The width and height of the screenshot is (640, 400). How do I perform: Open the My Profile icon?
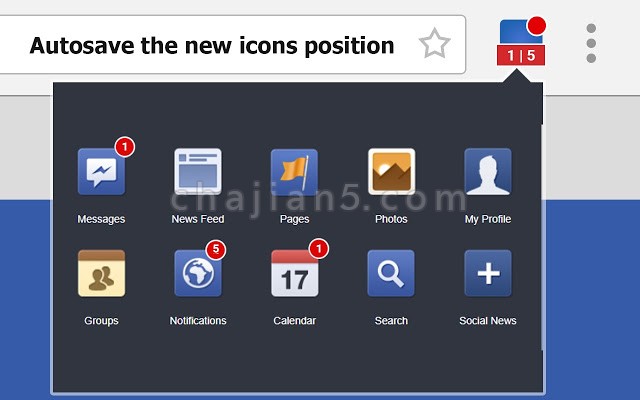click(488, 171)
